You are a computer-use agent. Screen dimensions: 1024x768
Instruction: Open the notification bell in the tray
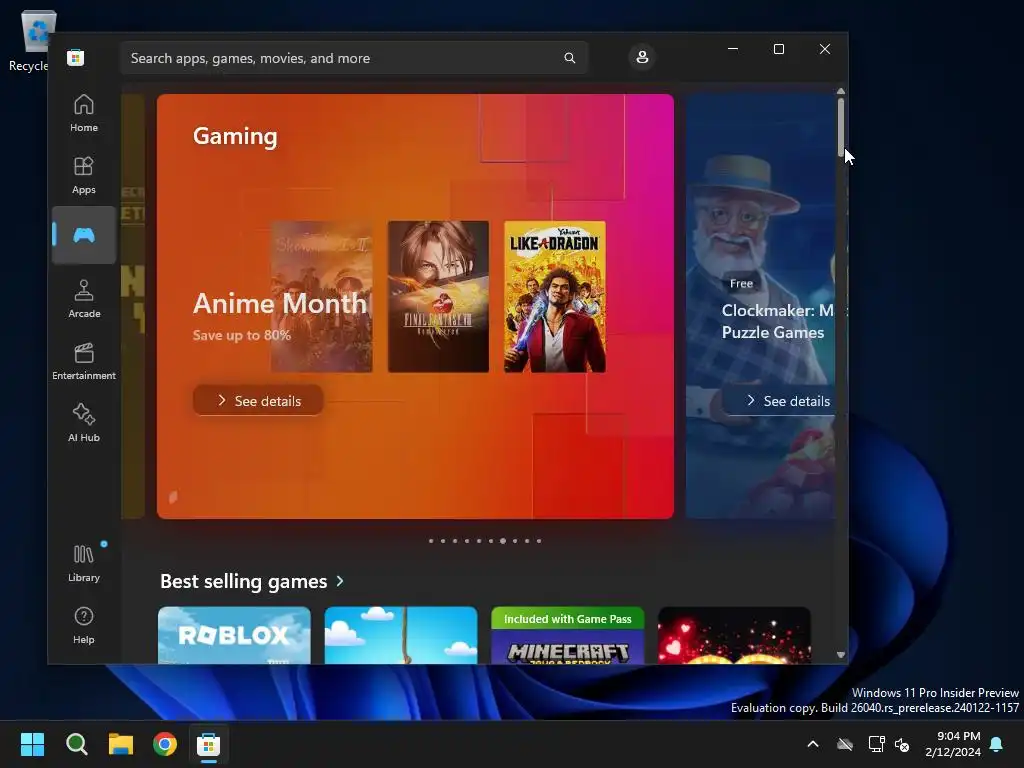(x=997, y=744)
